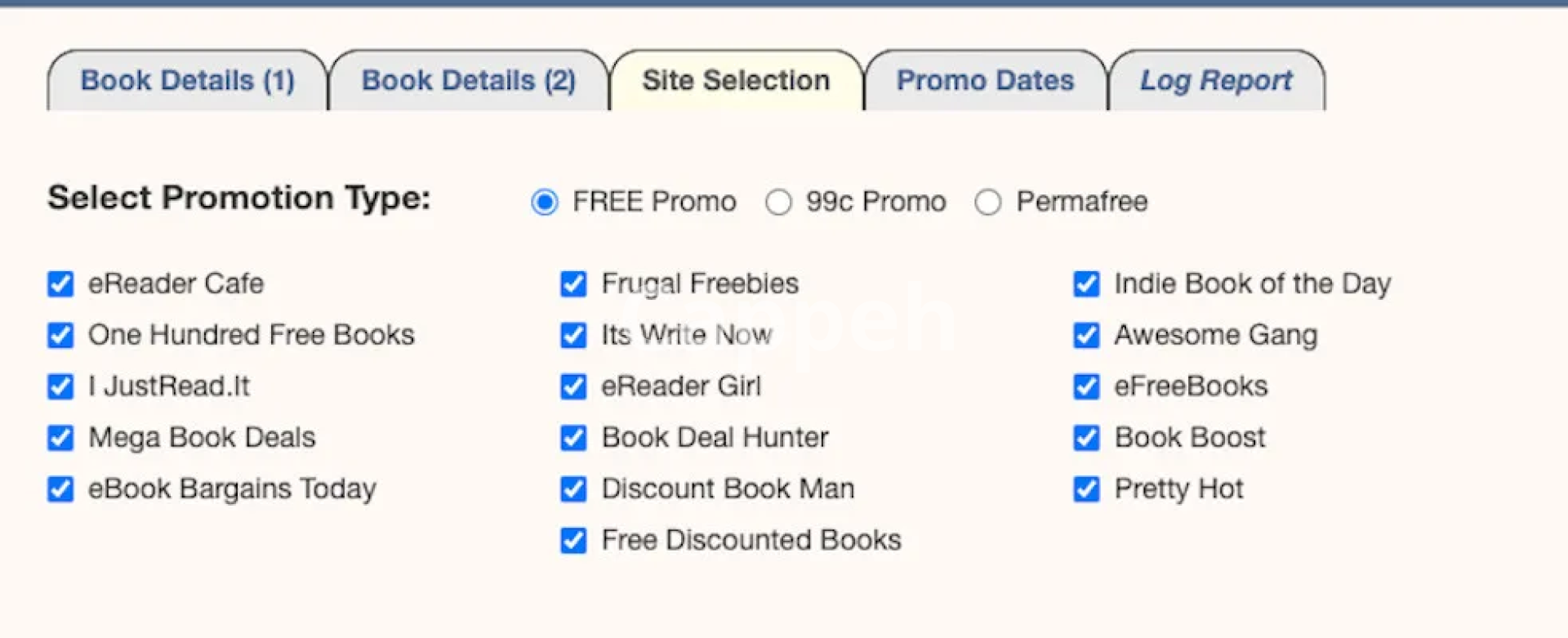
Task: Uncheck the Awesome Gang checkbox
Action: click(x=1086, y=335)
